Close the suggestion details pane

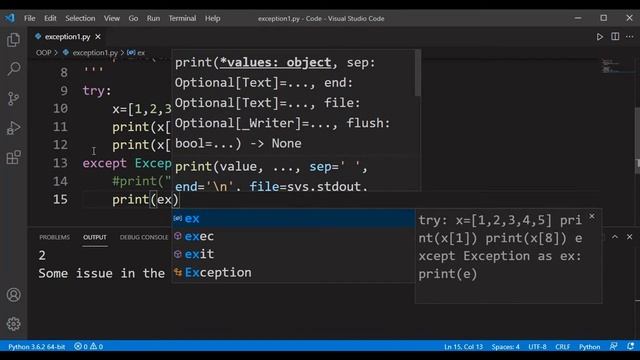click(592, 216)
